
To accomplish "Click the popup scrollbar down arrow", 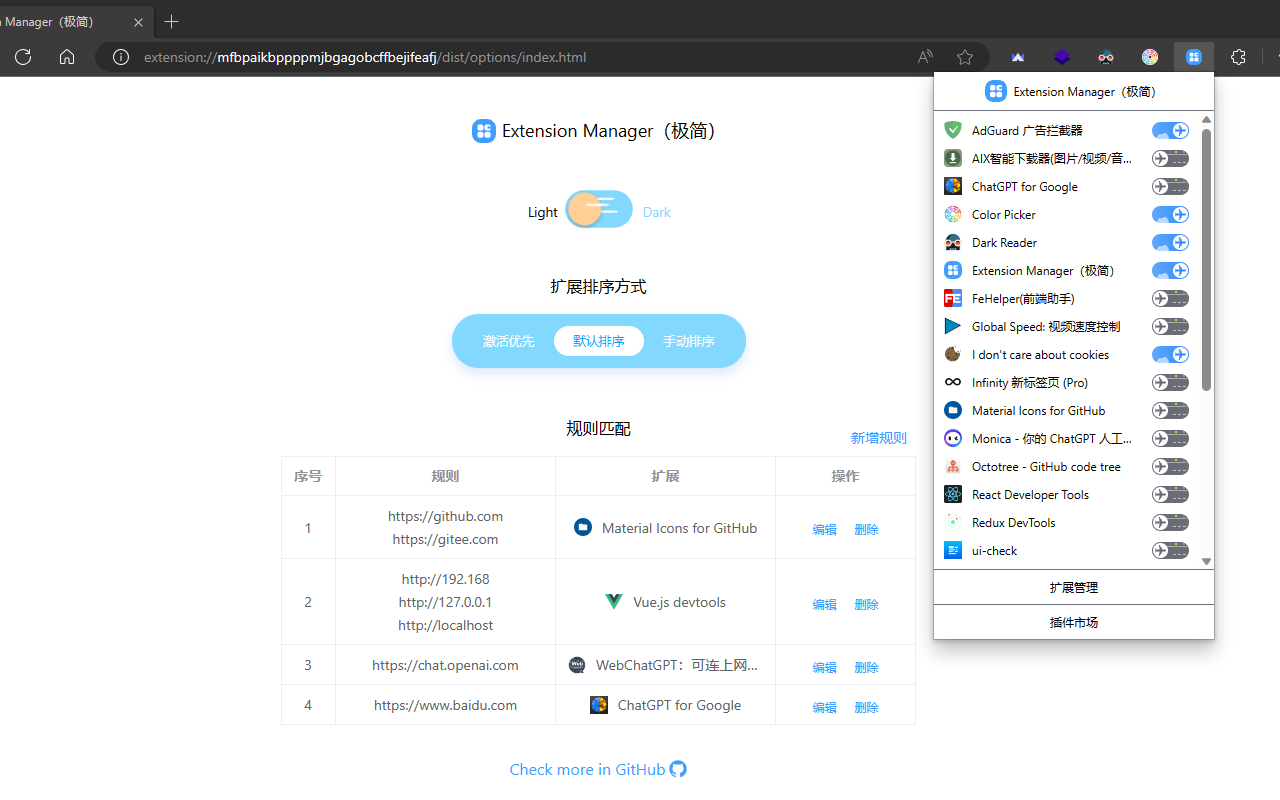I will [x=1206, y=561].
